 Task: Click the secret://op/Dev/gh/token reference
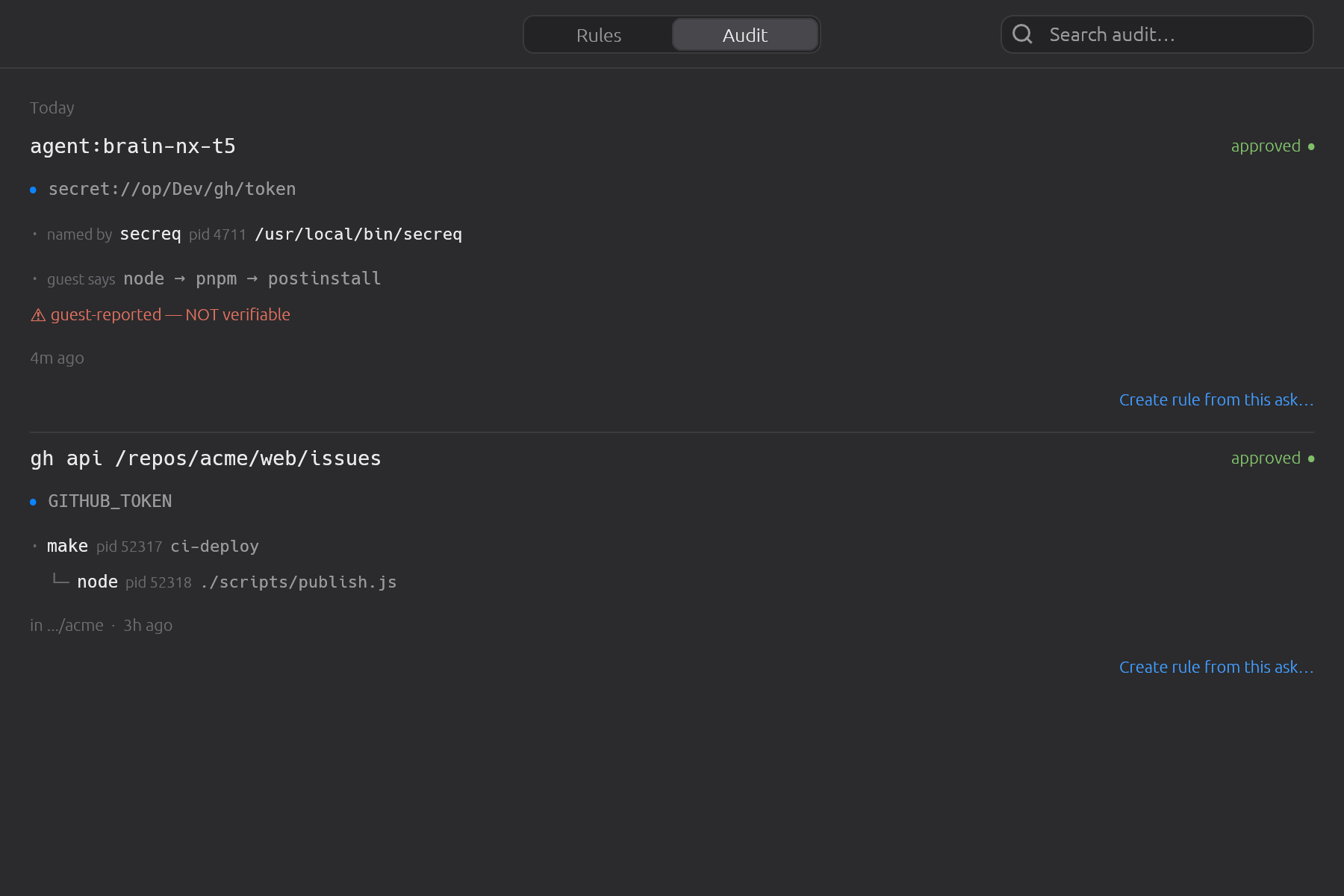(172, 190)
